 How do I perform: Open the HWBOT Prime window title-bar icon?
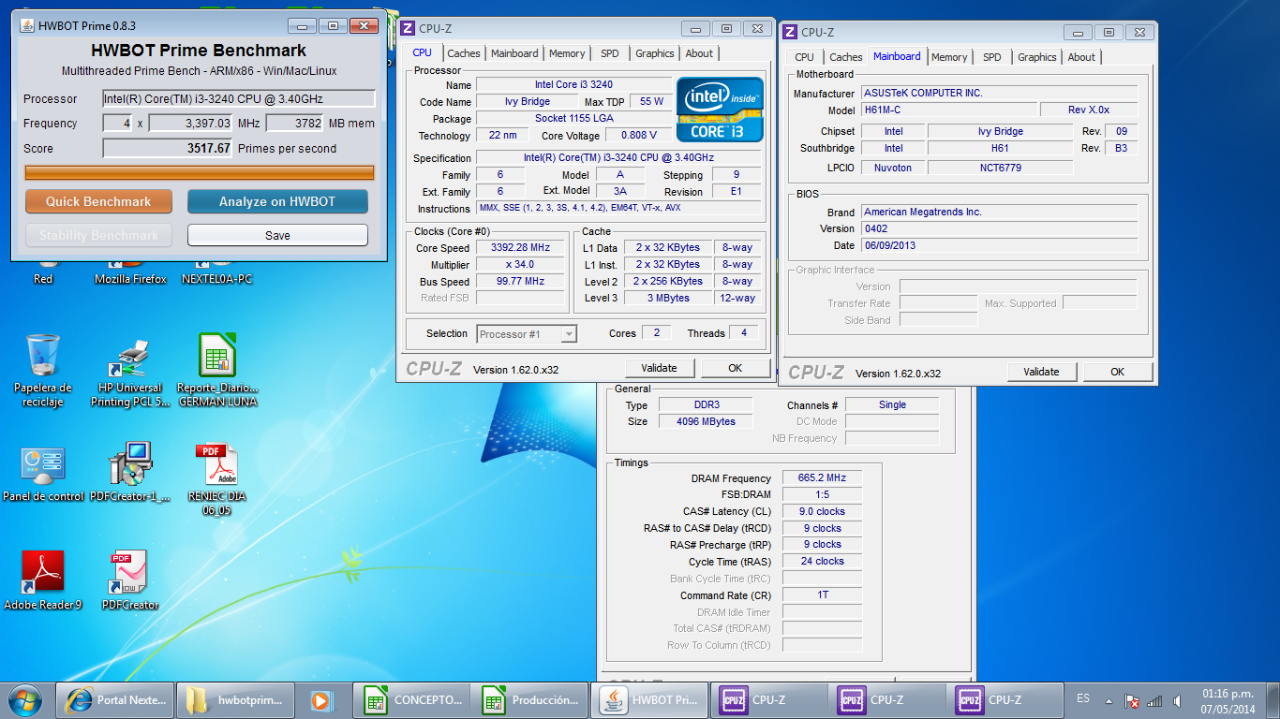pyautogui.click(x=28, y=26)
